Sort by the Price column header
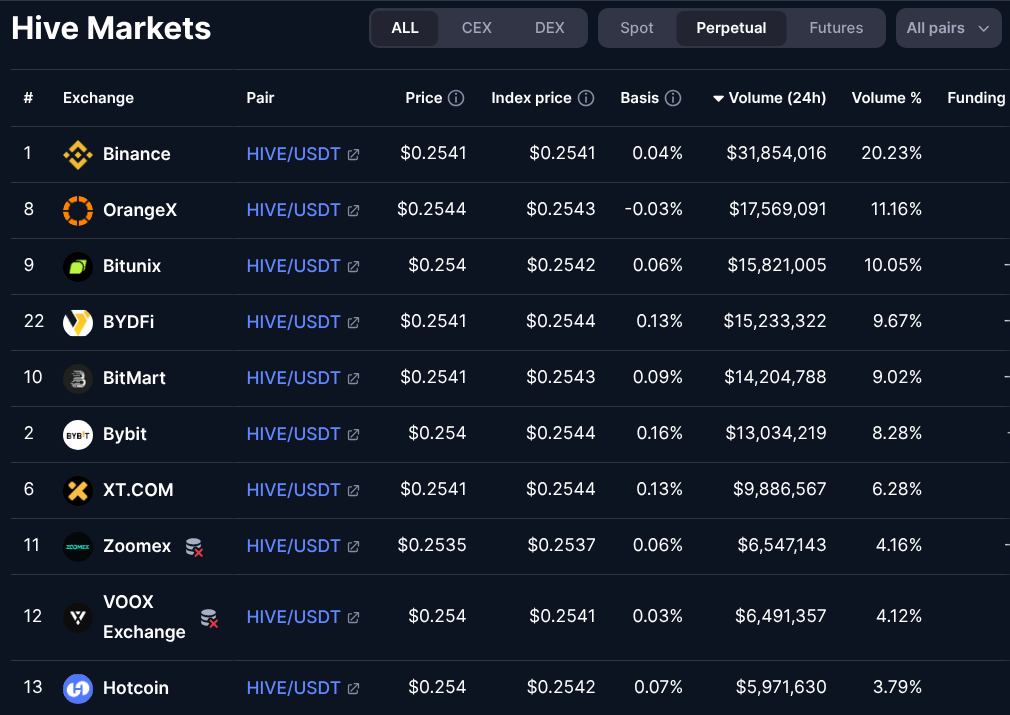1010x715 pixels. coord(424,98)
